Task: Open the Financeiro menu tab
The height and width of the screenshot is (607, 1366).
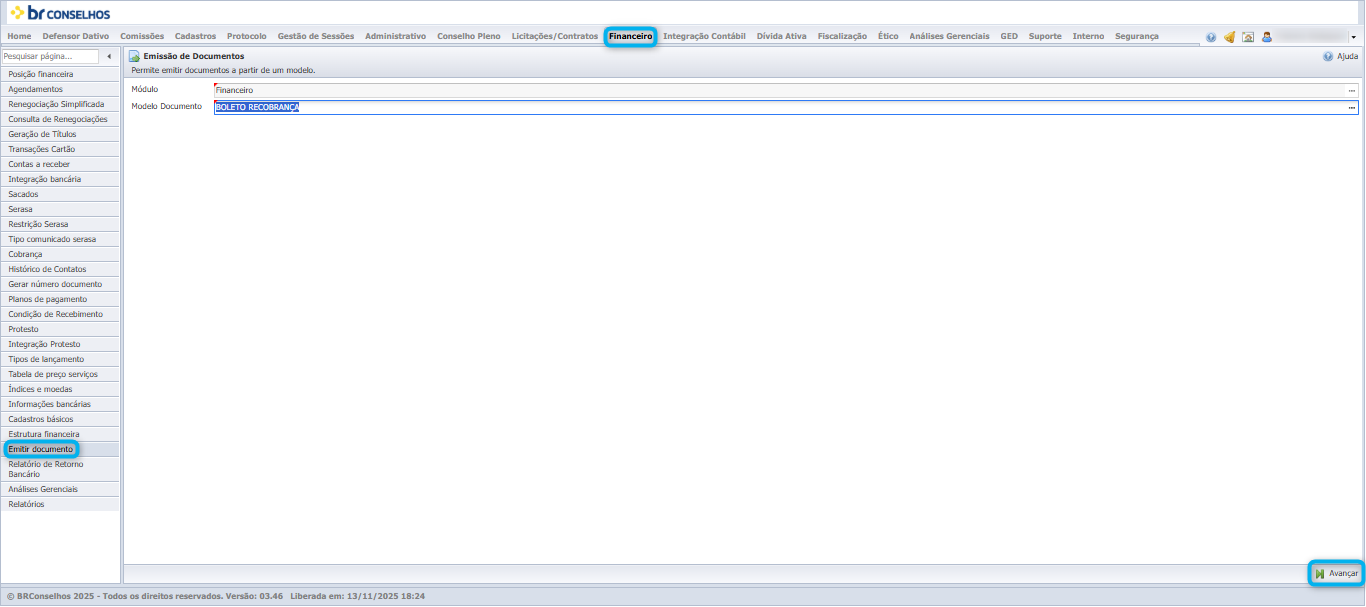Action: [630, 36]
